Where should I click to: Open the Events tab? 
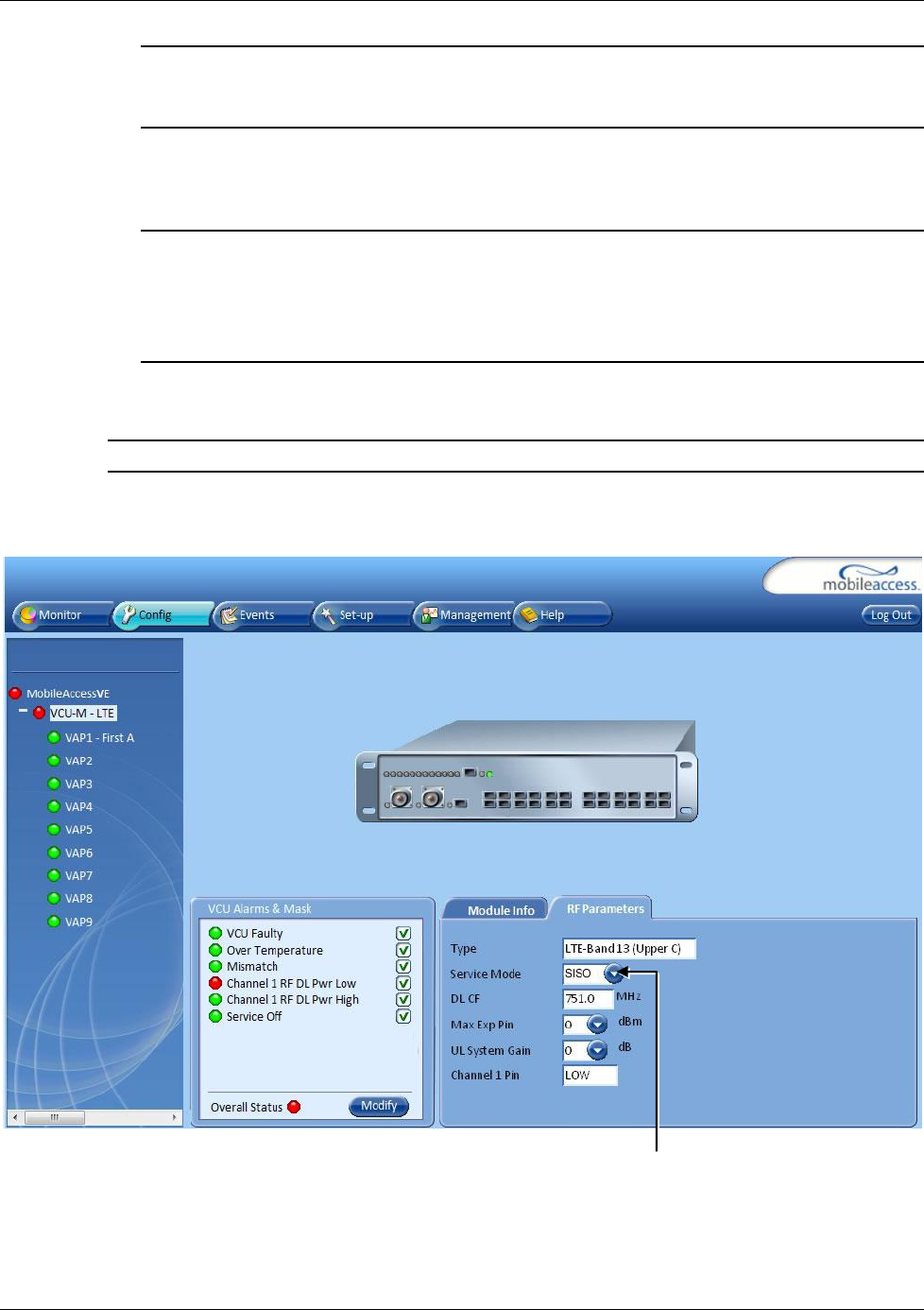pyautogui.click(x=263, y=615)
